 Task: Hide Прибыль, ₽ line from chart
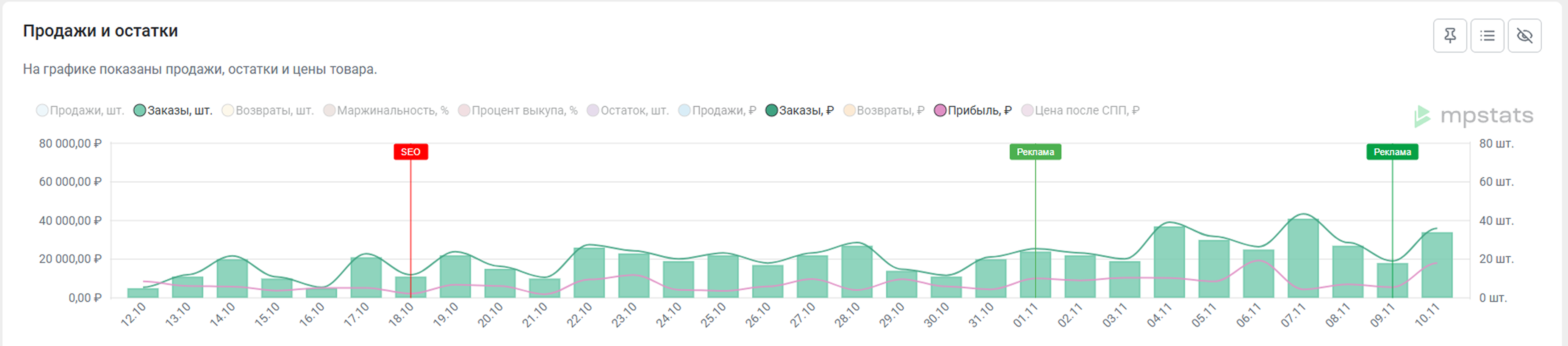[x=973, y=110]
